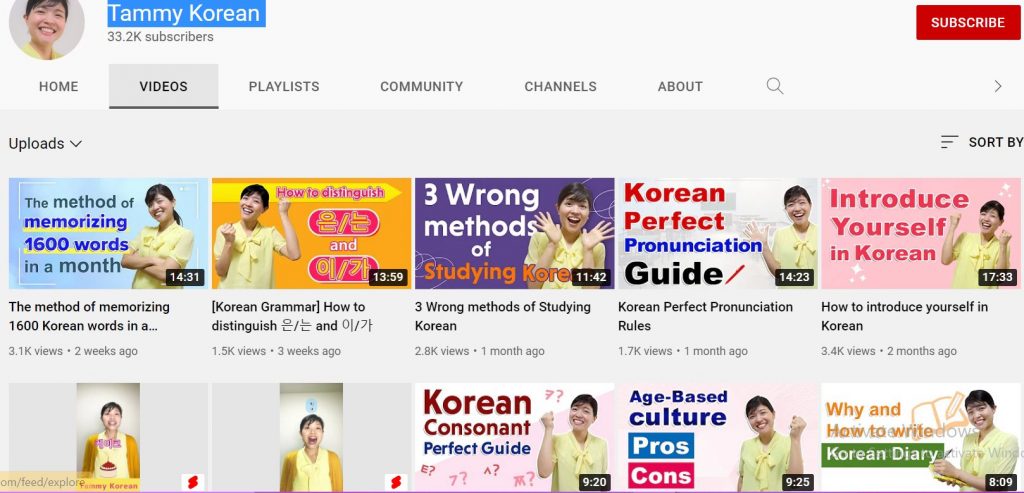Viewport: 1024px width, 493px height.
Task: Click the 14:31 duration badge
Action: point(184,277)
